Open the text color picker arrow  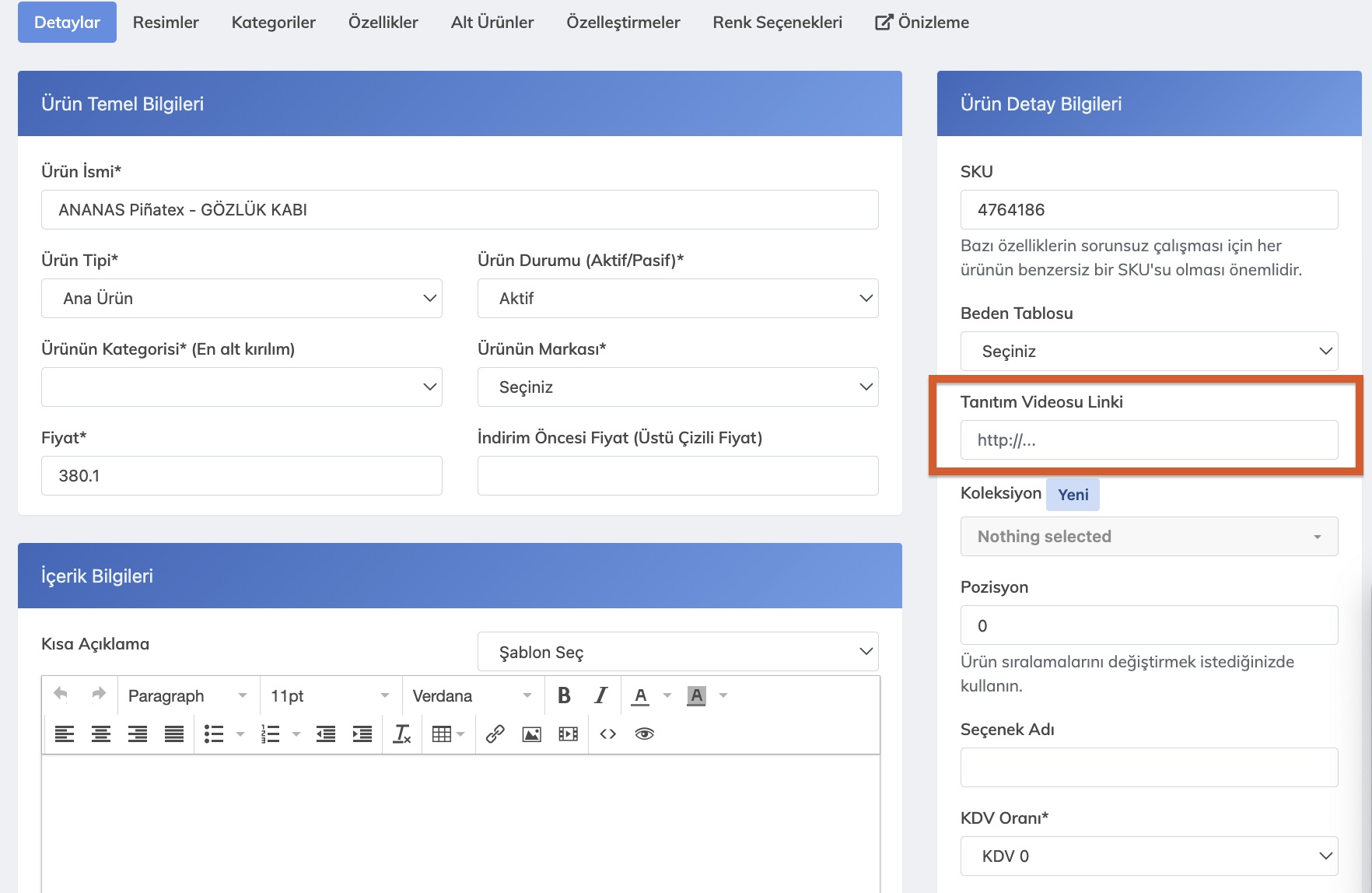tap(667, 695)
